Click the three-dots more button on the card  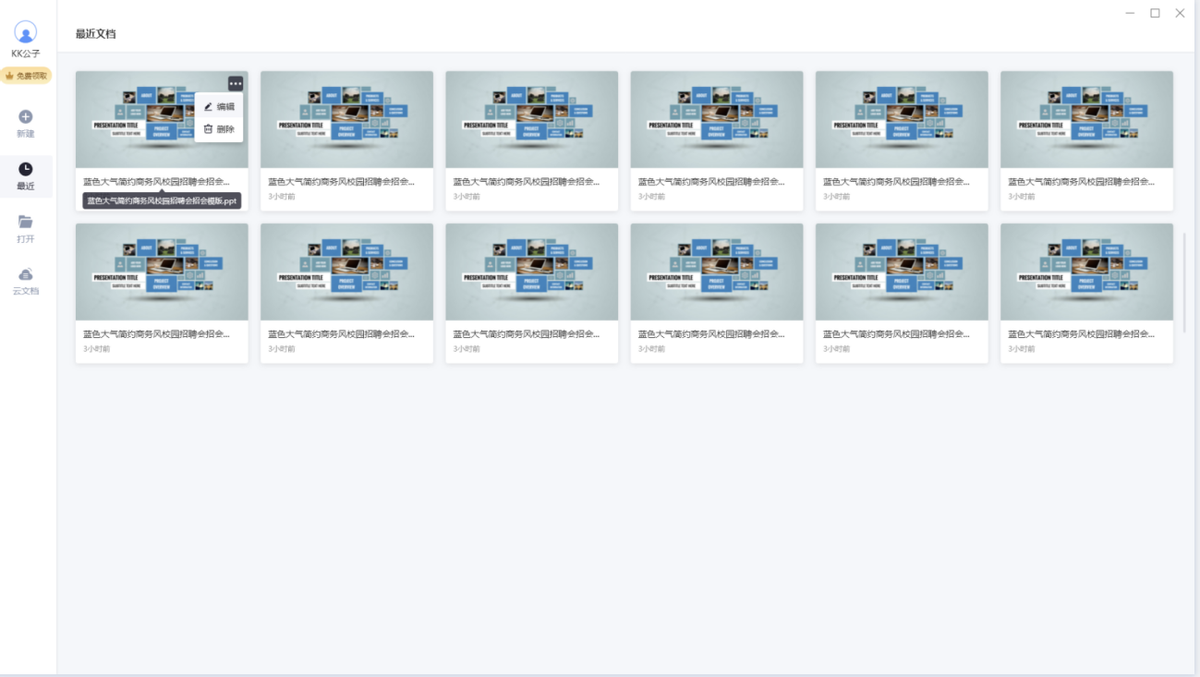tap(235, 84)
